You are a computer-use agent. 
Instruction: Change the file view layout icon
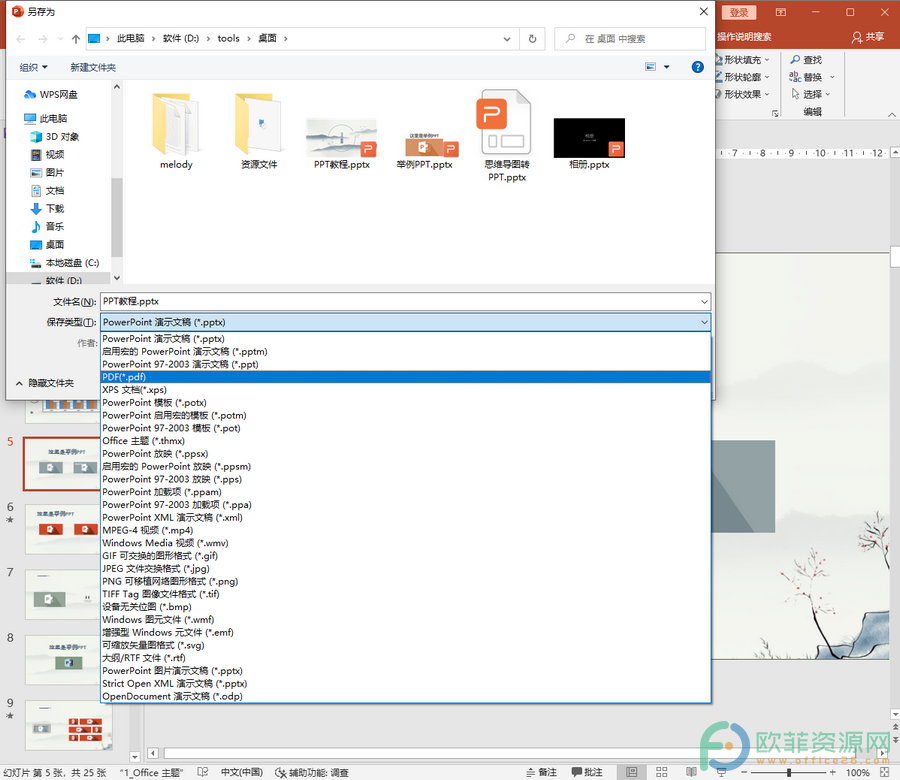tap(650, 67)
